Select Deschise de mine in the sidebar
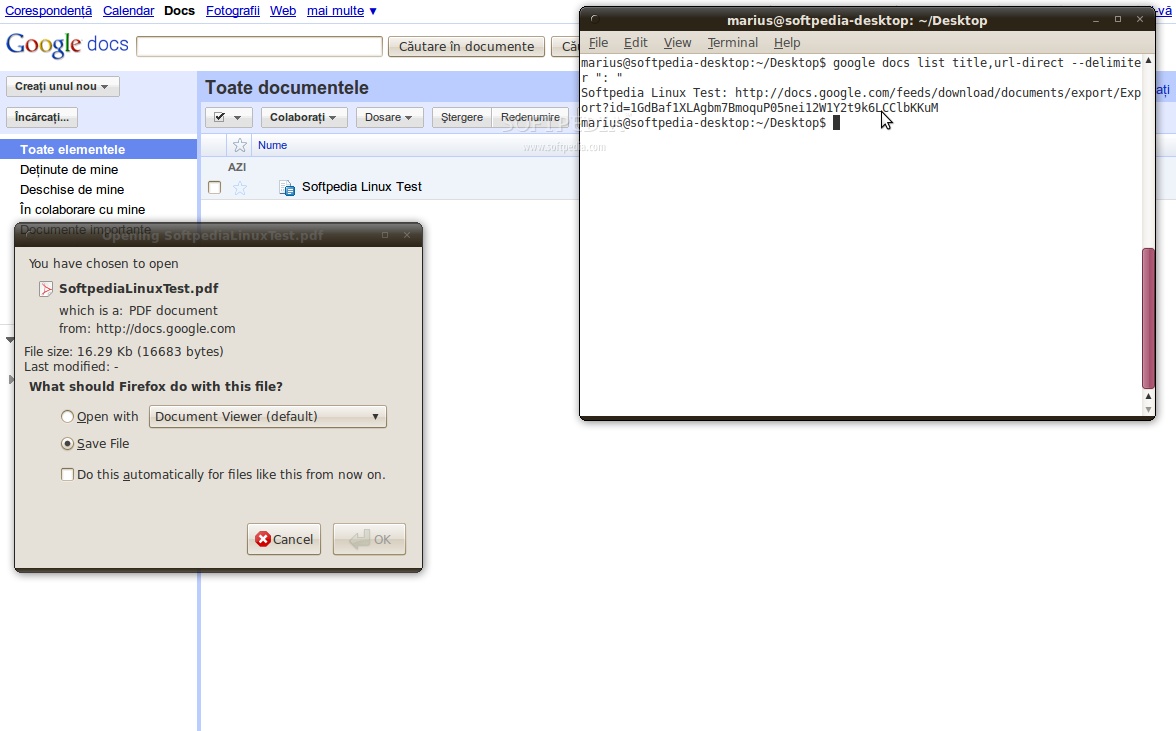This screenshot has width=1176, height=731. click(x=72, y=190)
